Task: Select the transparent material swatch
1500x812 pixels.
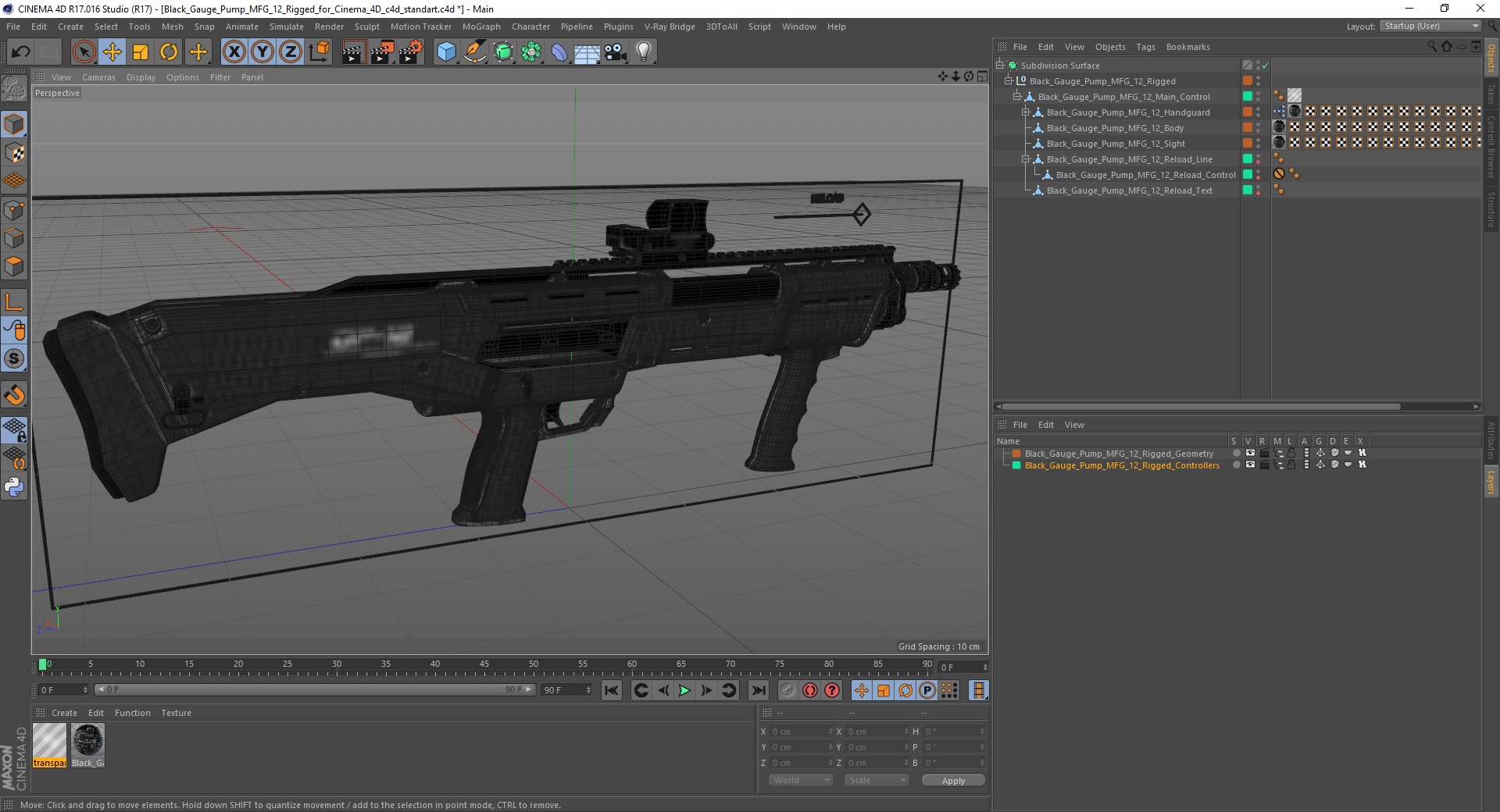Action: point(49,745)
